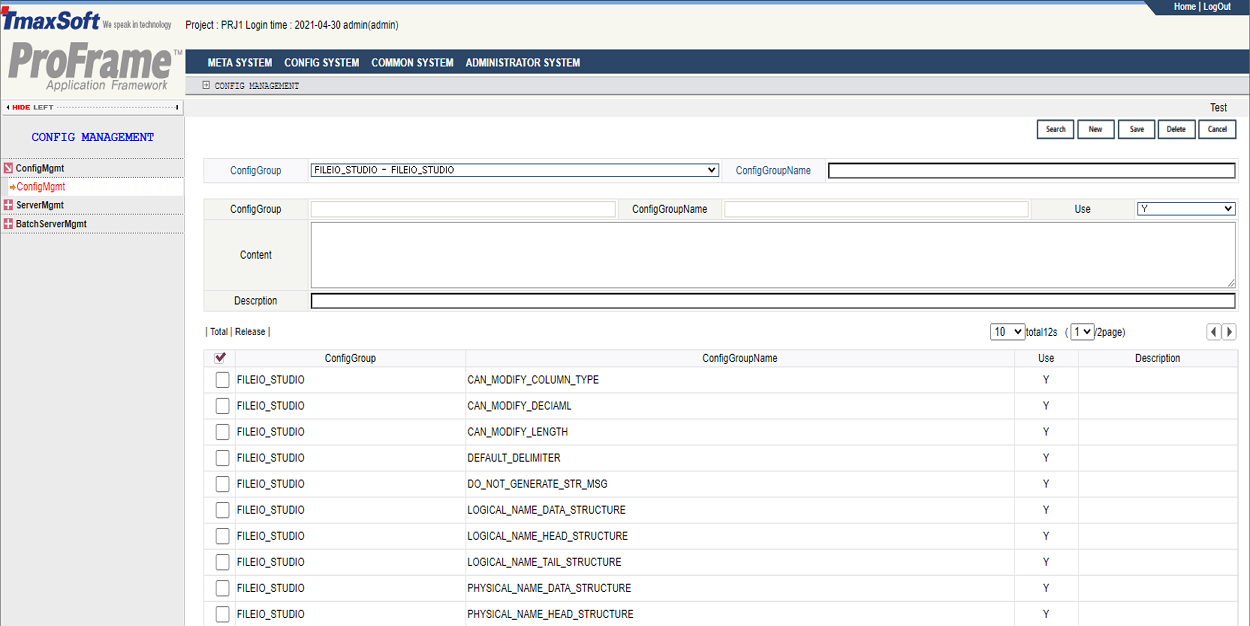The width and height of the screenshot is (1250, 626).
Task: Click into the Content text area
Action: point(772,255)
